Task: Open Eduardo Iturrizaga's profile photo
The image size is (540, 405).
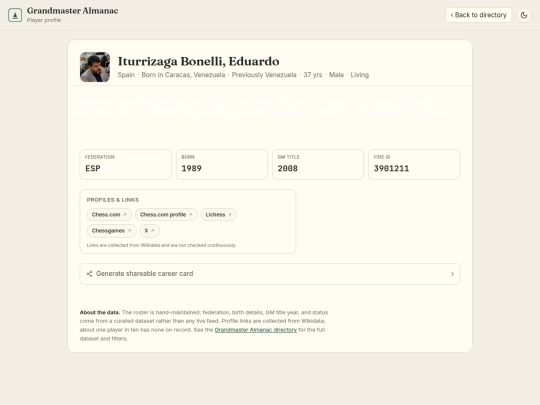Action: click(95, 67)
